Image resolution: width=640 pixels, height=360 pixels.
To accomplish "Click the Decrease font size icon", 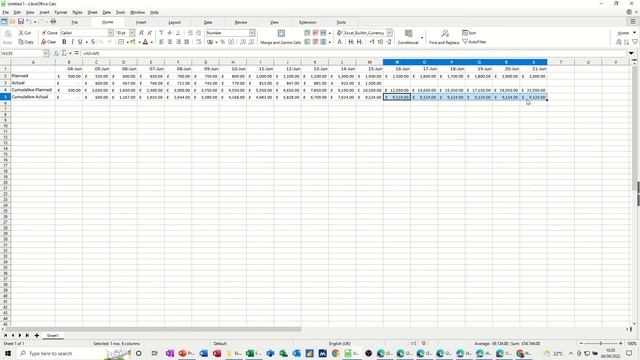I will click(x=150, y=33).
